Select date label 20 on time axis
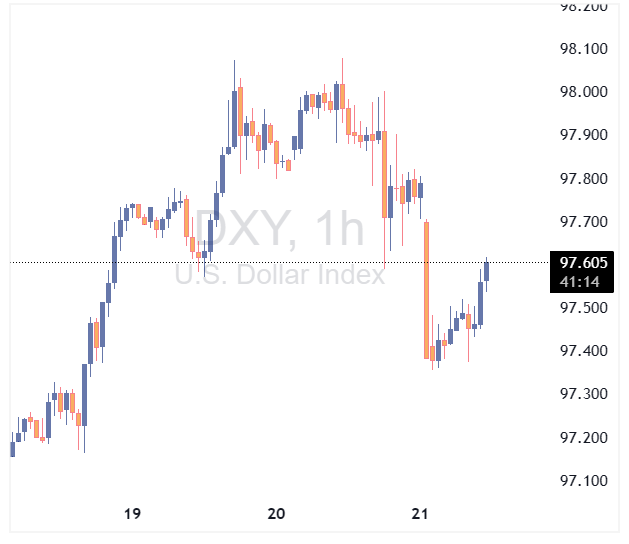The height and width of the screenshot is (544, 629). coord(277,514)
